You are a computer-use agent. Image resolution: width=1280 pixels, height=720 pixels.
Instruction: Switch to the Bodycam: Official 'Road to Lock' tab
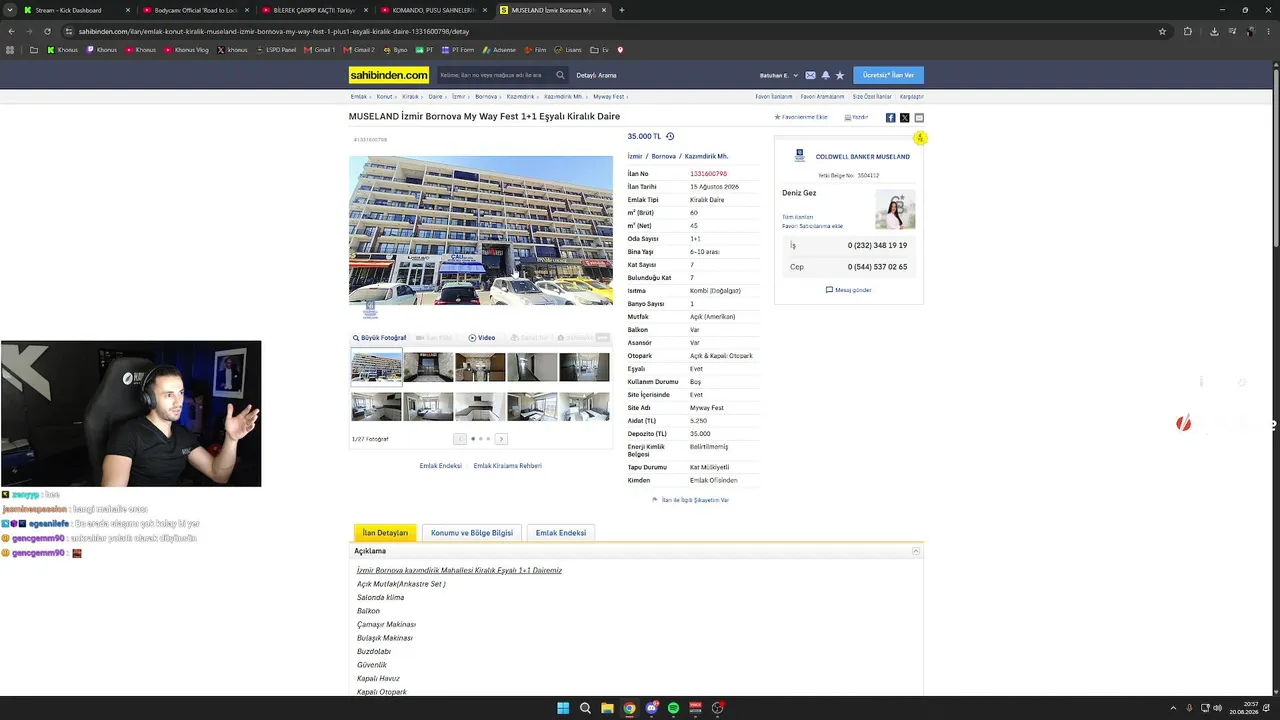(194, 10)
